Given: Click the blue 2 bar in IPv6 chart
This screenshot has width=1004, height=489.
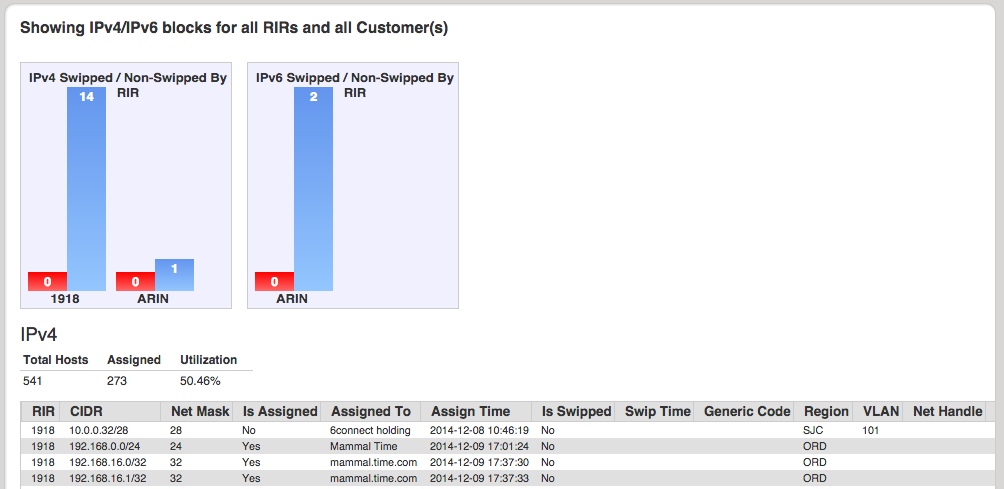Looking at the screenshot, I should pyautogui.click(x=313, y=189).
